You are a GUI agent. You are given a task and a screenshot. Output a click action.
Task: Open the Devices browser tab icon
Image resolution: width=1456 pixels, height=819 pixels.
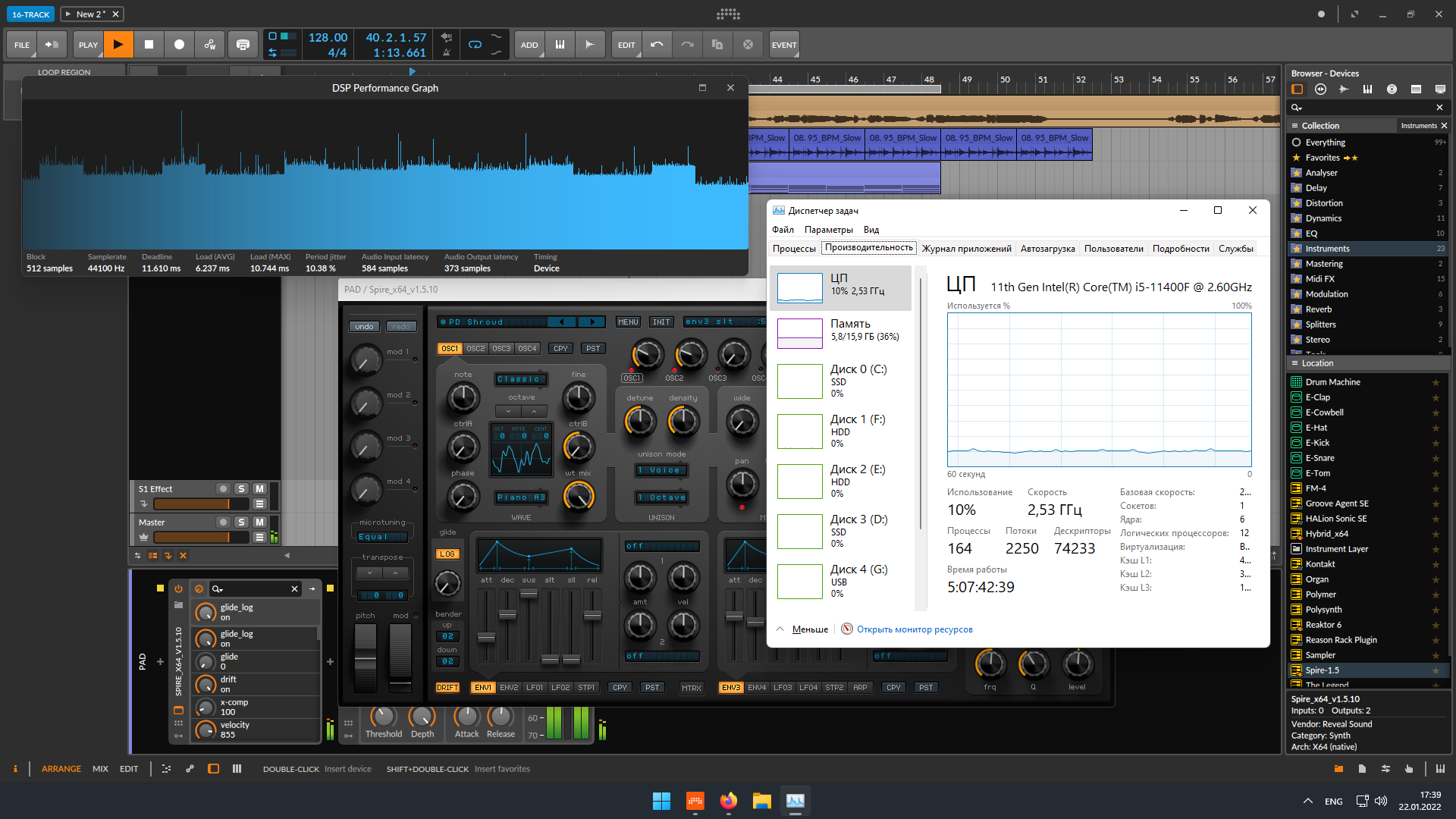pos(1298,89)
